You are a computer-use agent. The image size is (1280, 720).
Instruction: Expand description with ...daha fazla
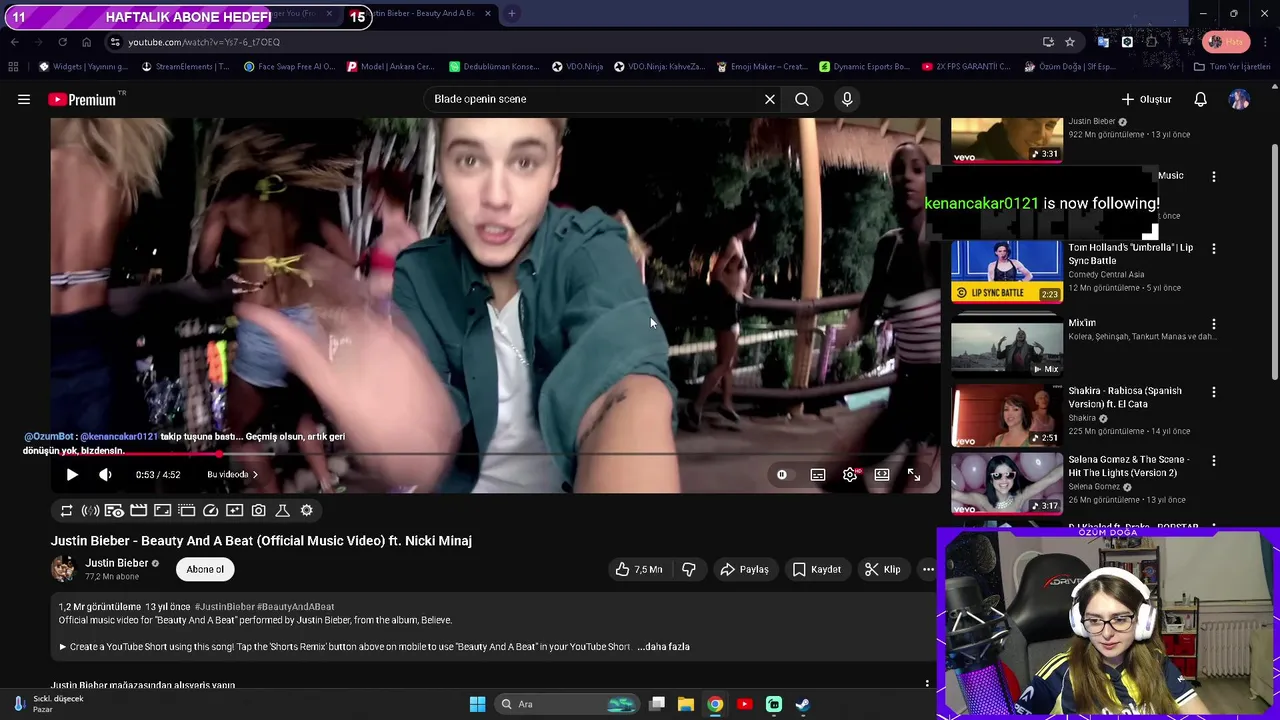click(663, 647)
